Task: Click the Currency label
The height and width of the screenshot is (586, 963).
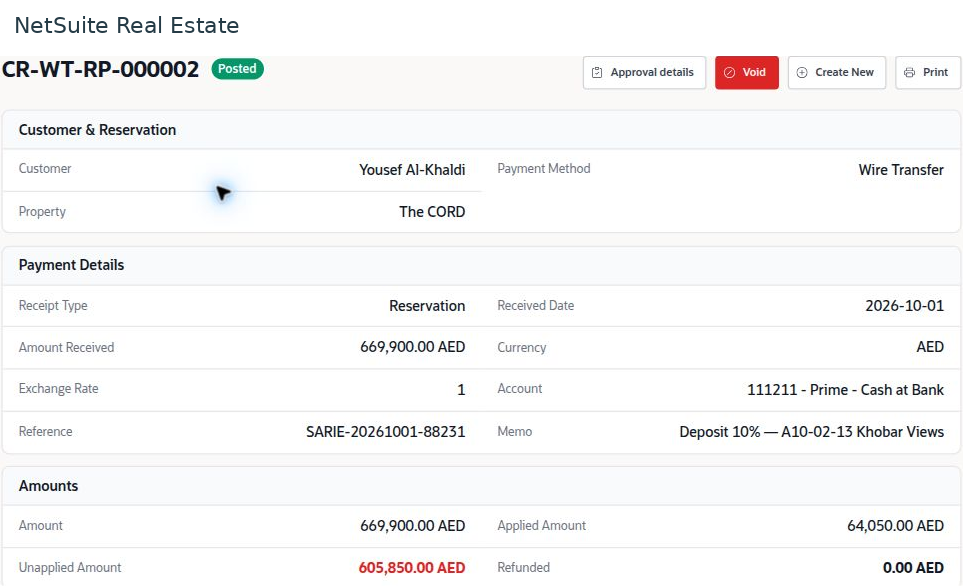Action: tap(521, 348)
